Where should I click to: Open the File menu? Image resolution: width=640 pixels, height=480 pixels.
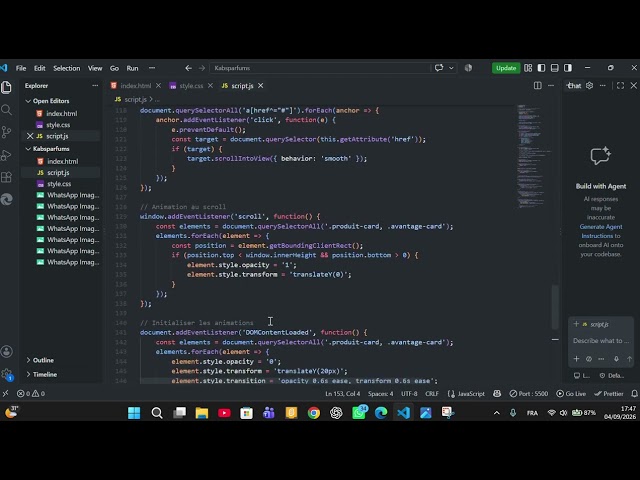tap(21, 68)
